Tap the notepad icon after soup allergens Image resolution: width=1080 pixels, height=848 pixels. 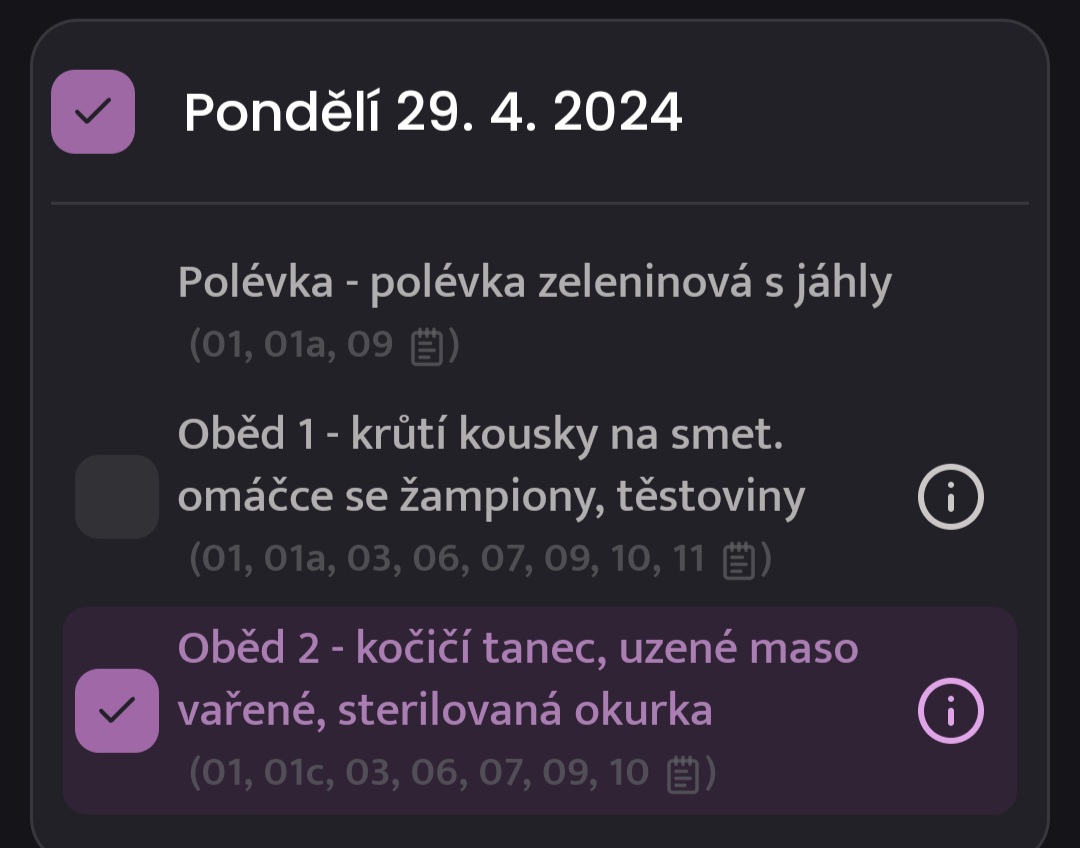[x=427, y=346]
